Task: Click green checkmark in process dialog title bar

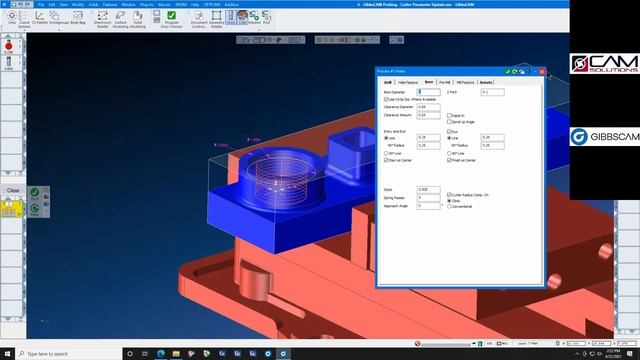Action: pyautogui.click(x=508, y=71)
